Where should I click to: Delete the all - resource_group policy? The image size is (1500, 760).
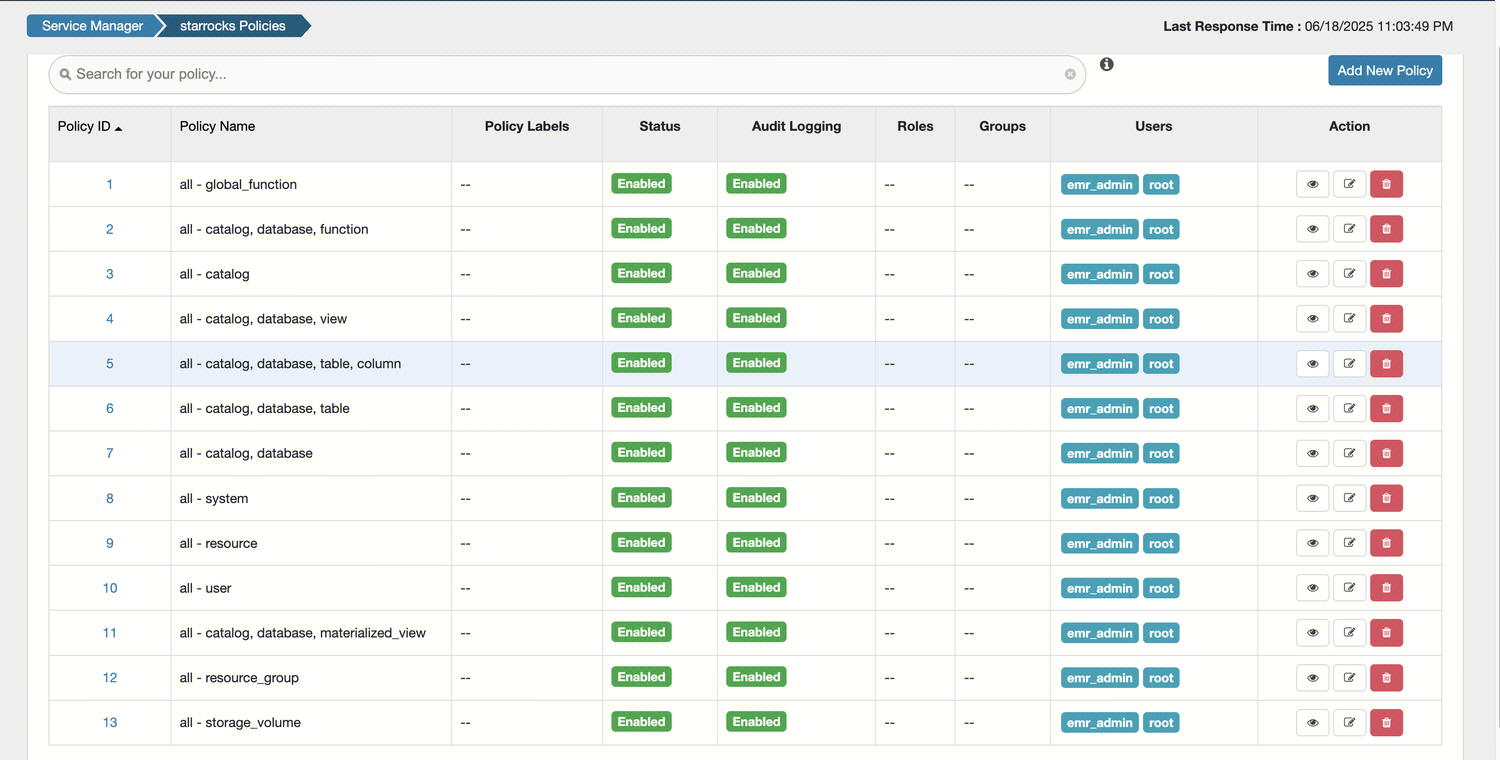(x=1386, y=677)
